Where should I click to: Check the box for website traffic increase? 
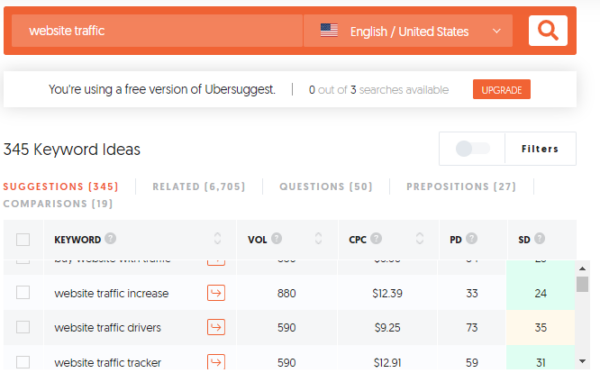click(23, 292)
